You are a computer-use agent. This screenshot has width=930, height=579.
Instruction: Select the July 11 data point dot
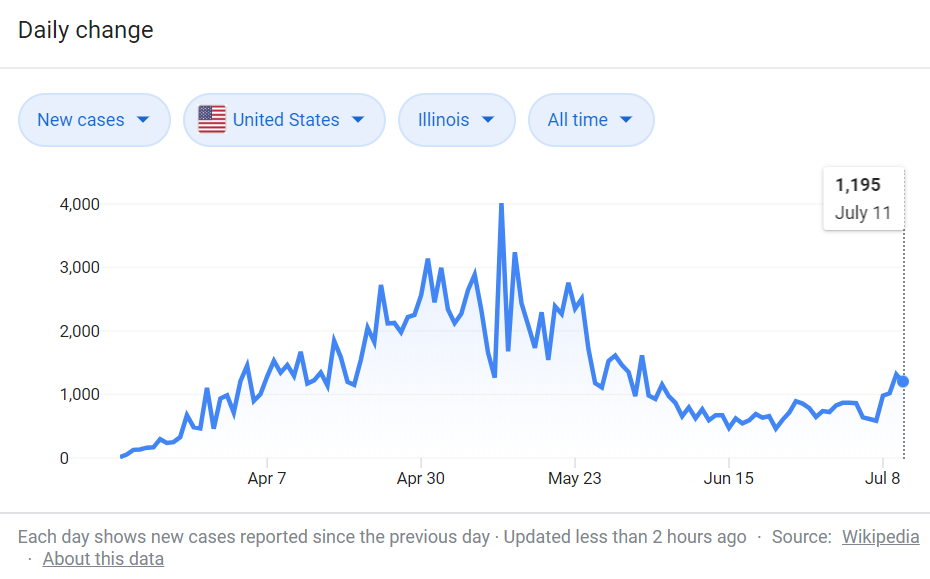[903, 381]
